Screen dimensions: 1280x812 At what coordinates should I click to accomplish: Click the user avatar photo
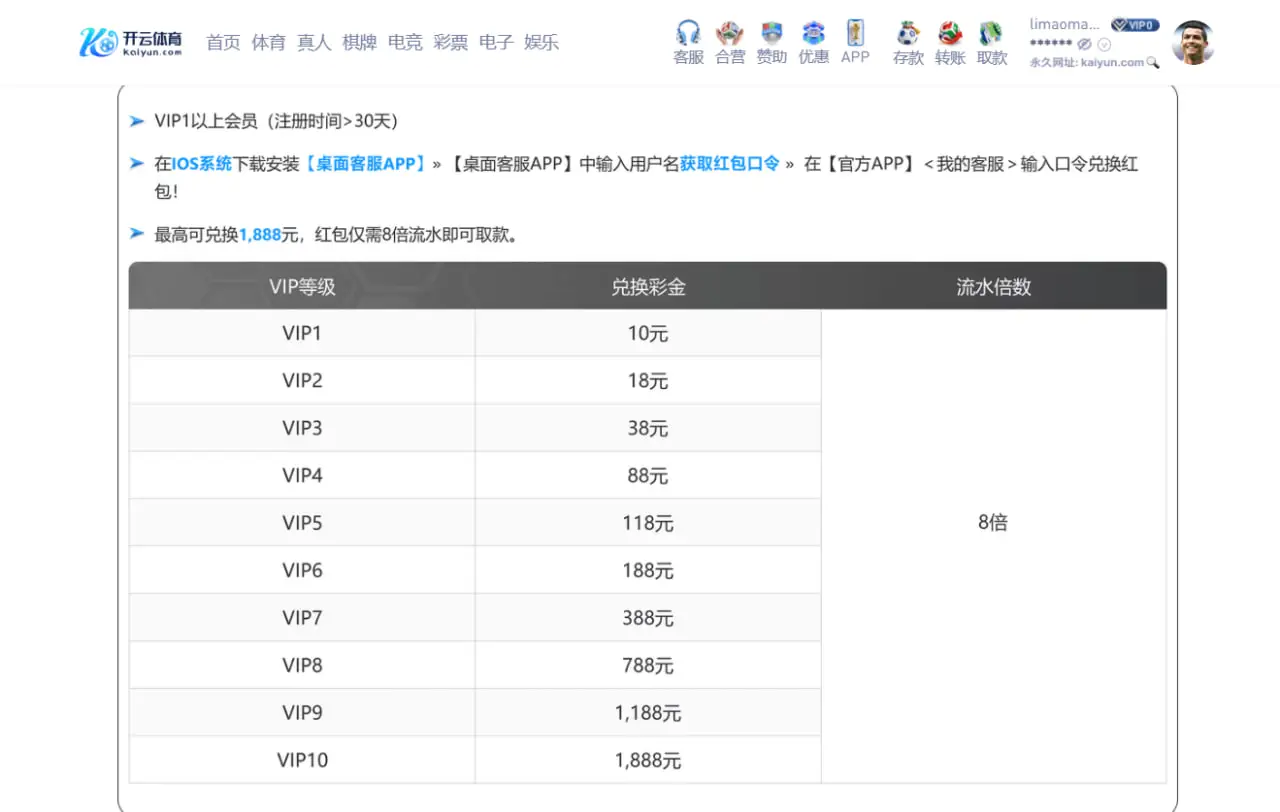[1192, 42]
